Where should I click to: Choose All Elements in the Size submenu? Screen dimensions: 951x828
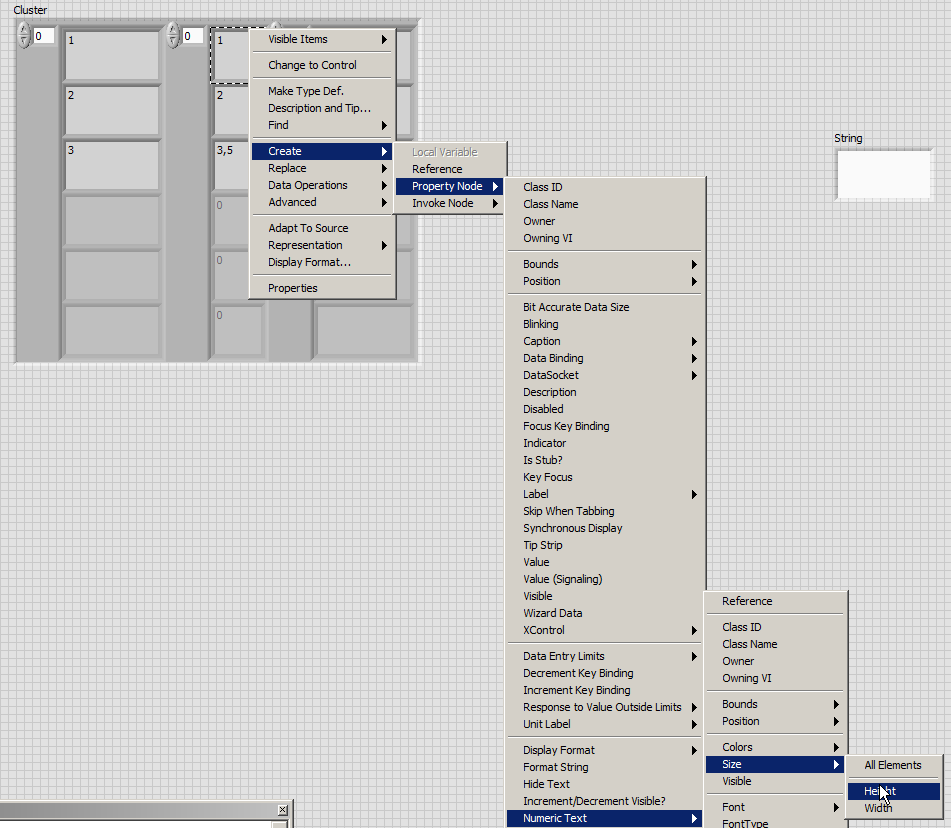[x=892, y=765]
